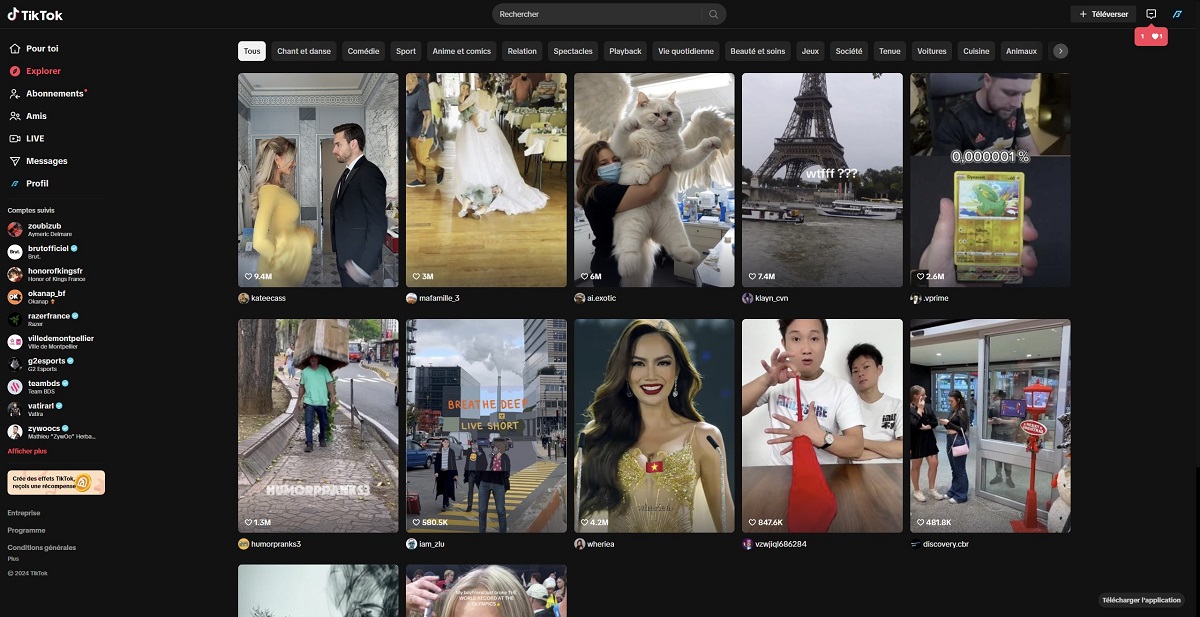This screenshot has width=1200, height=617.
Task: Open the brutofficiel followed account
Action: tap(48, 249)
